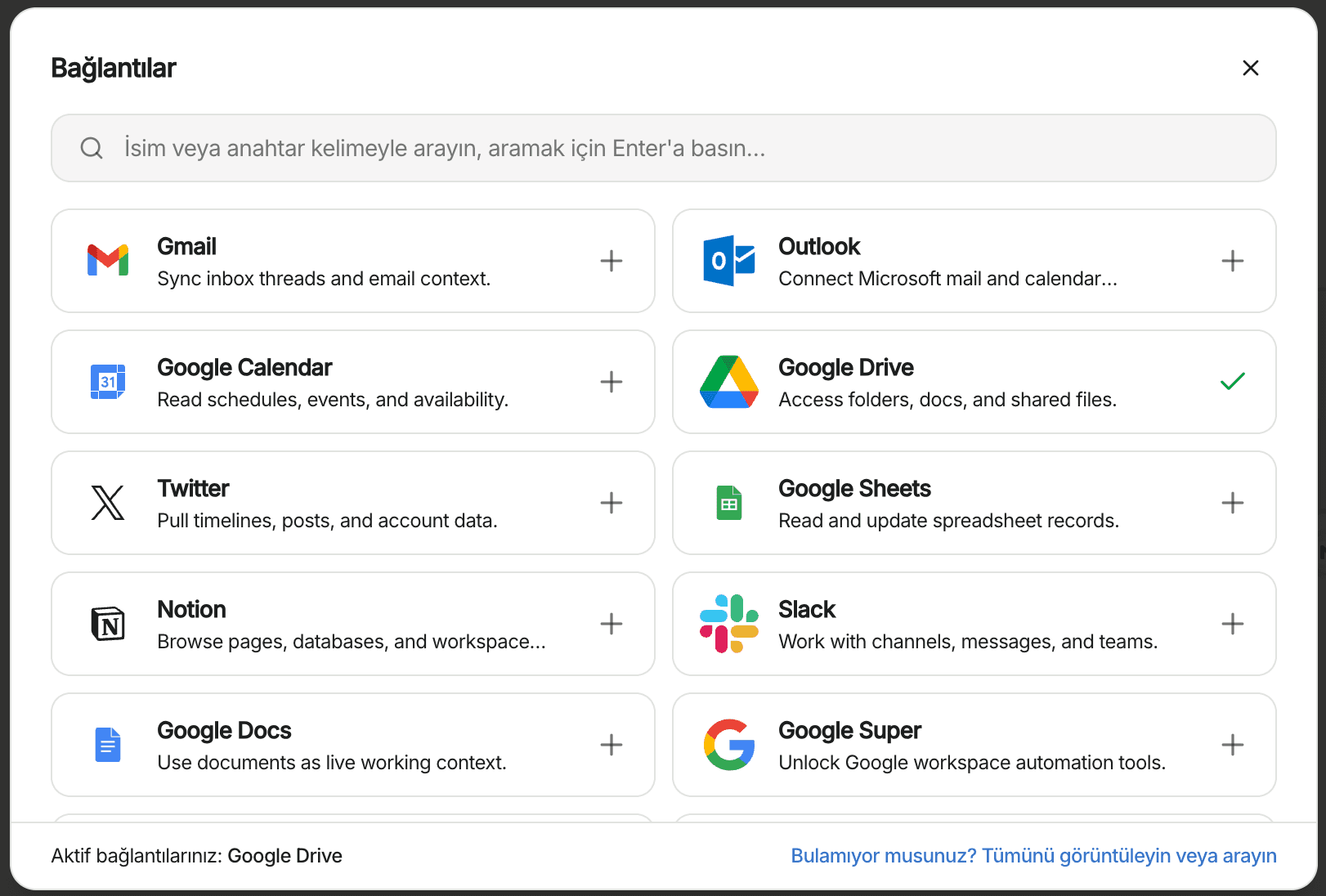Add the Outlook connection
Screen dimensions: 1326x896
pyautogui.click(x=1232, y=260)
